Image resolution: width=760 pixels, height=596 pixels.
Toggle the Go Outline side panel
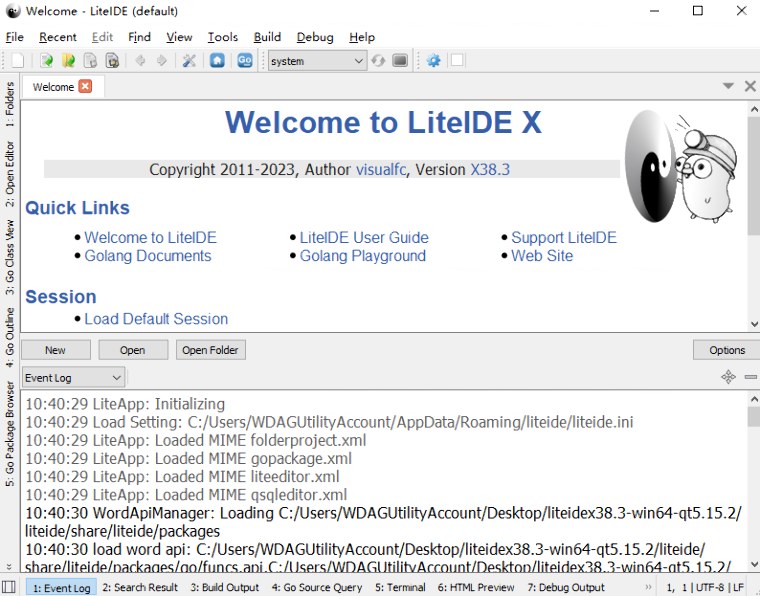click(x=10, y=337)
